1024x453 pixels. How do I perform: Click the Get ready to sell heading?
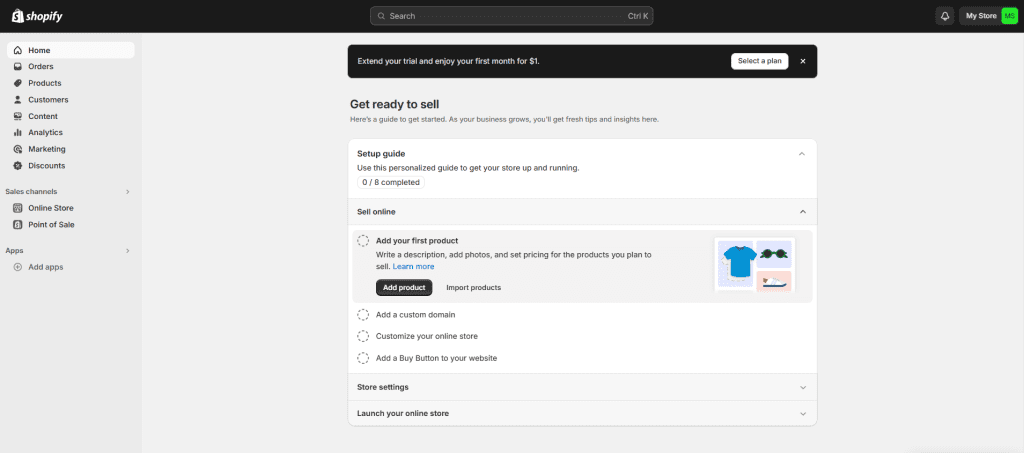coord(394,104)
